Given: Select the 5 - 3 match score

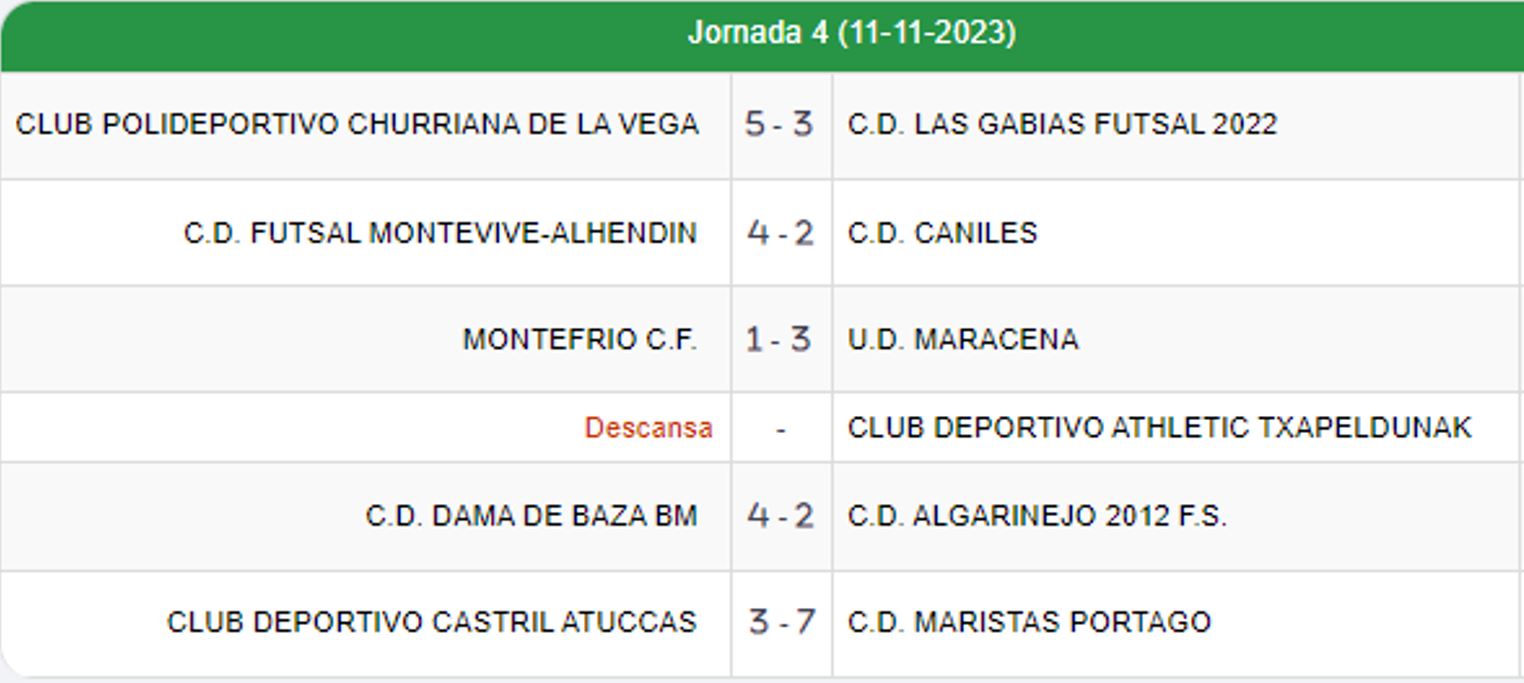Looking at the screenshot, I should click(x=779, y=125).
